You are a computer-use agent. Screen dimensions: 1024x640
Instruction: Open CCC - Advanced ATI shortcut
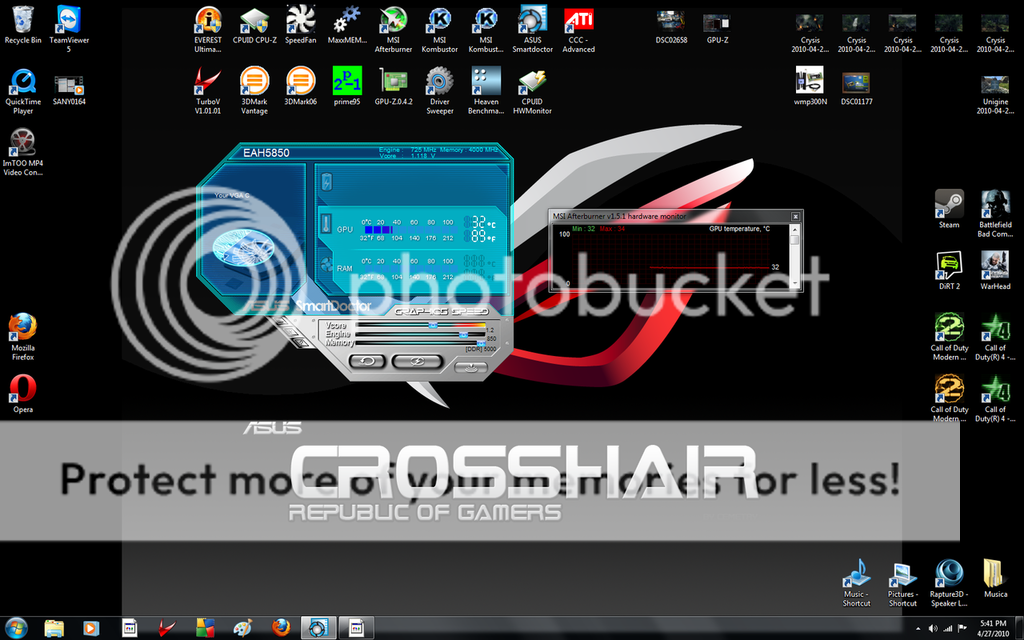579,29
